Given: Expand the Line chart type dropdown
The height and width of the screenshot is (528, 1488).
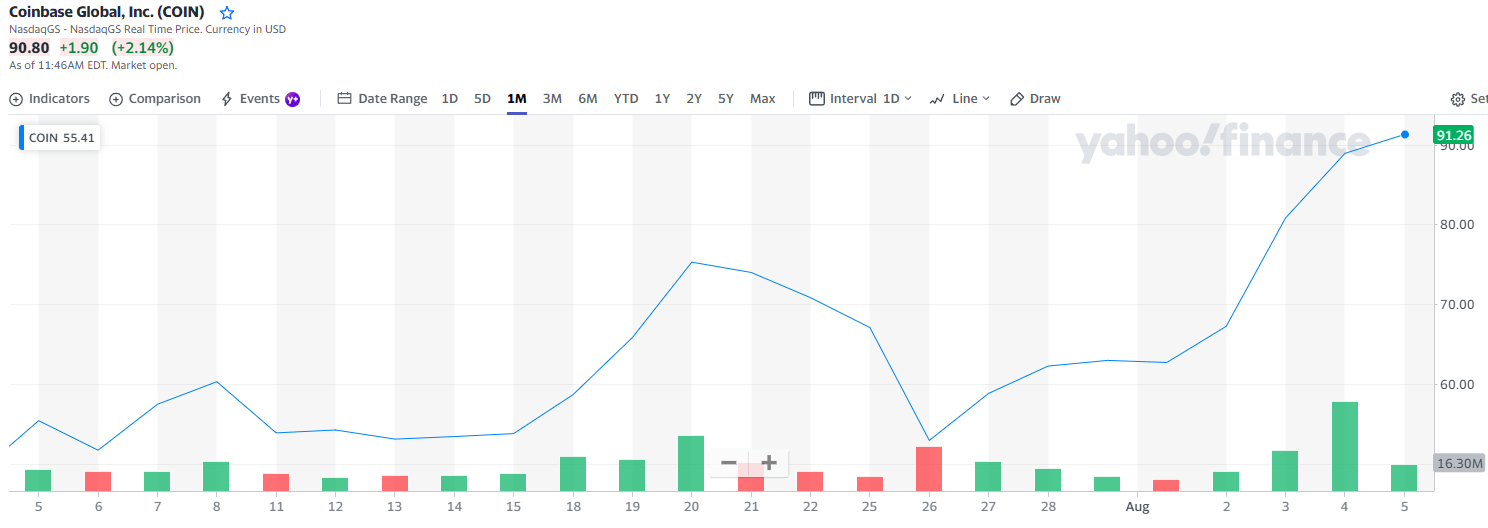Looking at the screenshot, I should (x=959, y=99).
